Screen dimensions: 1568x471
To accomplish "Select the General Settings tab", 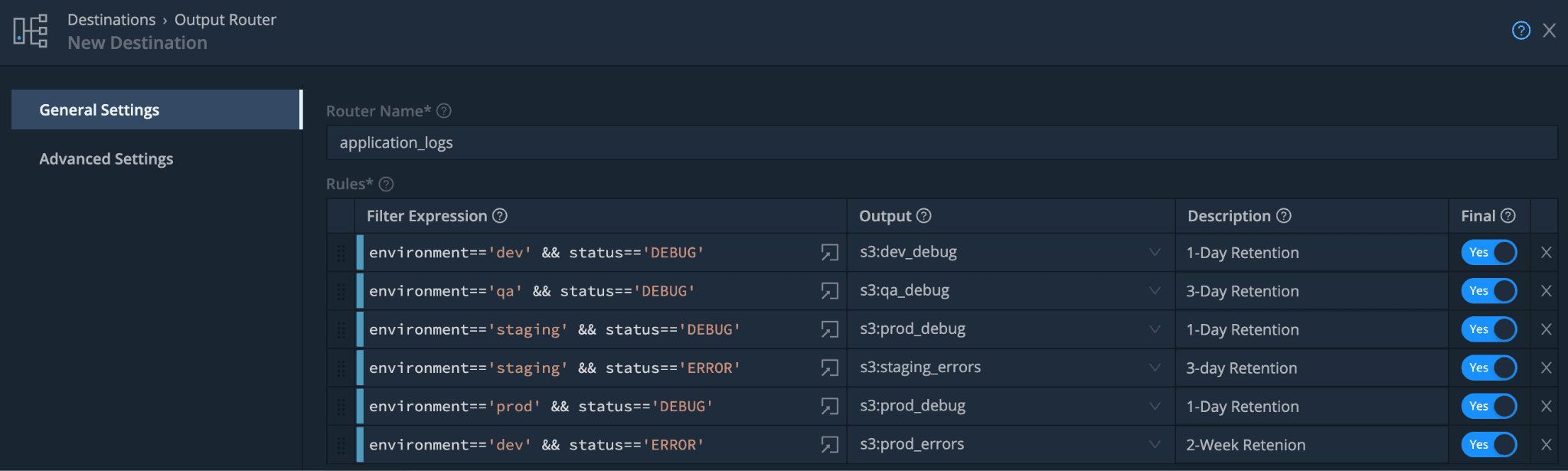I will pos(100,110).
